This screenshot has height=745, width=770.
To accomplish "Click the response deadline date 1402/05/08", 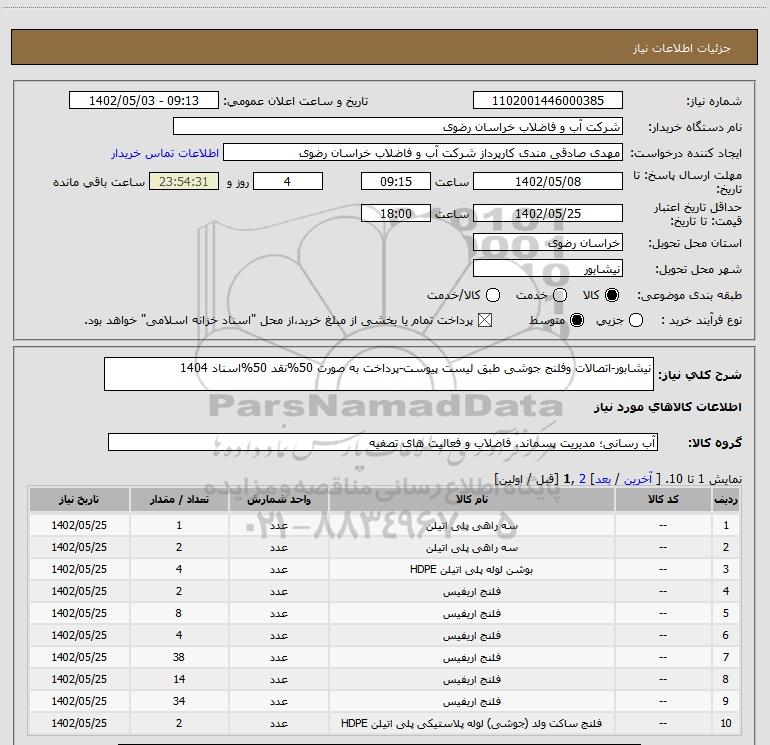I will click(x=548, y=181).
